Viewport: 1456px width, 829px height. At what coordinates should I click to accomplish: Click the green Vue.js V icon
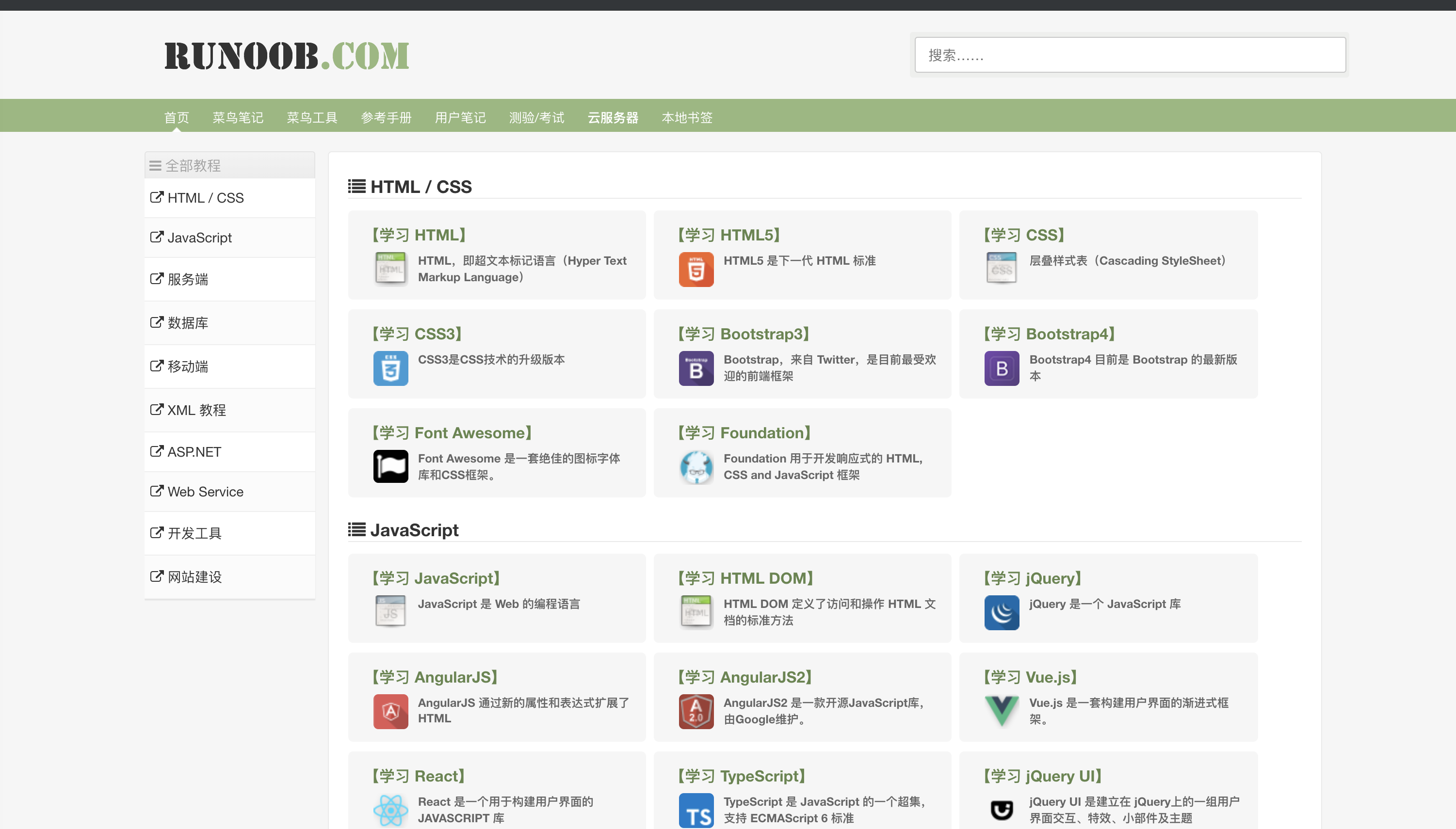click(1002, 711)
